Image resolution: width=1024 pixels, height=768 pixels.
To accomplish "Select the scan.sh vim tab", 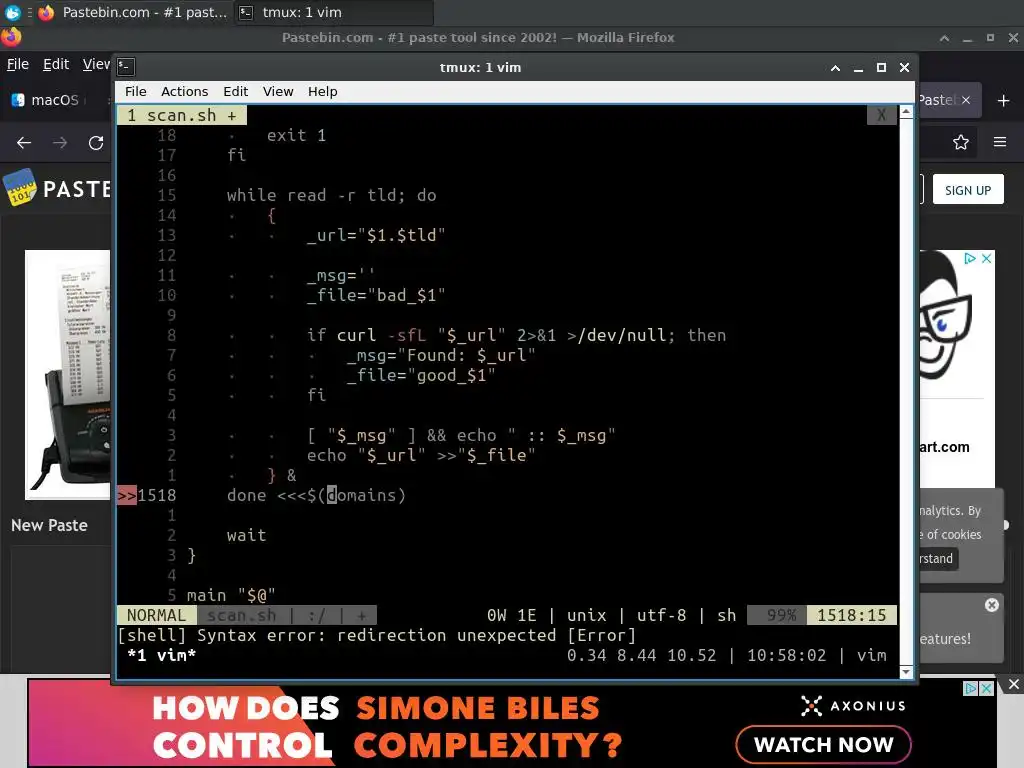I will click(182, 116).
